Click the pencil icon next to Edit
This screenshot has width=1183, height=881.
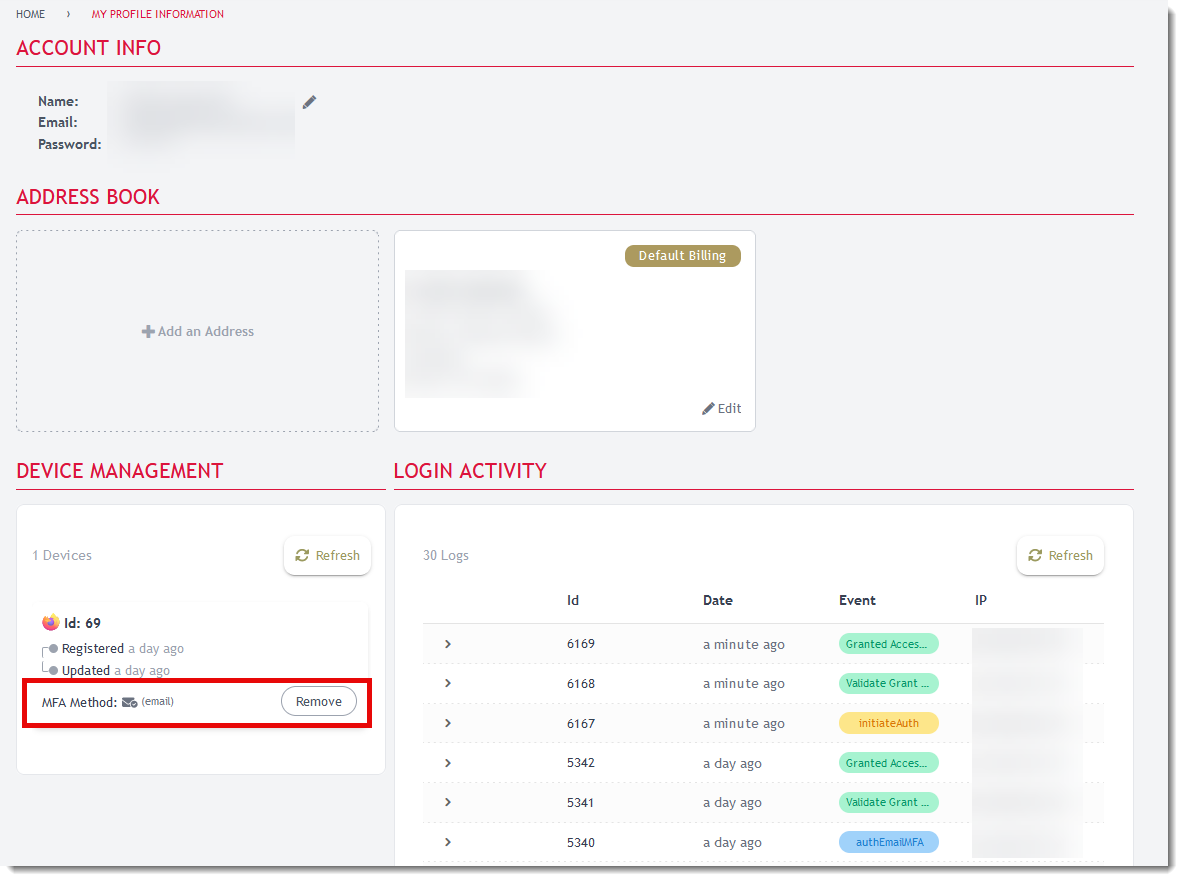click(x=708, y=409)
